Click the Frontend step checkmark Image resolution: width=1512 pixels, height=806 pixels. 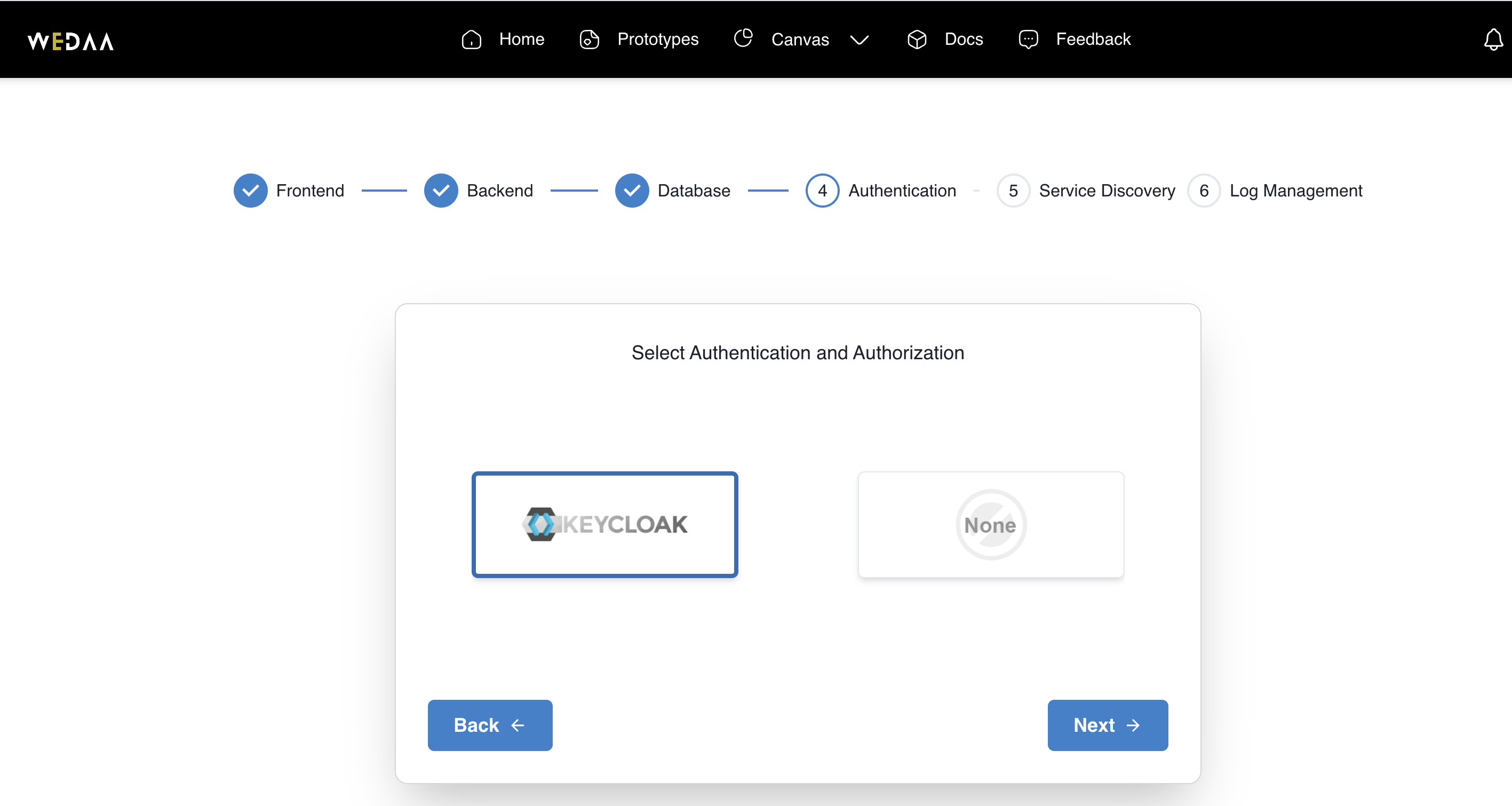[x=251, y=191]
